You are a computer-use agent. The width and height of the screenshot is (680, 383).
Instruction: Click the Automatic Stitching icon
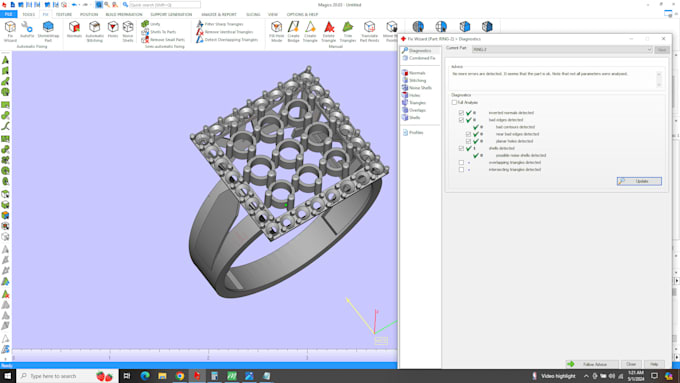95,32
